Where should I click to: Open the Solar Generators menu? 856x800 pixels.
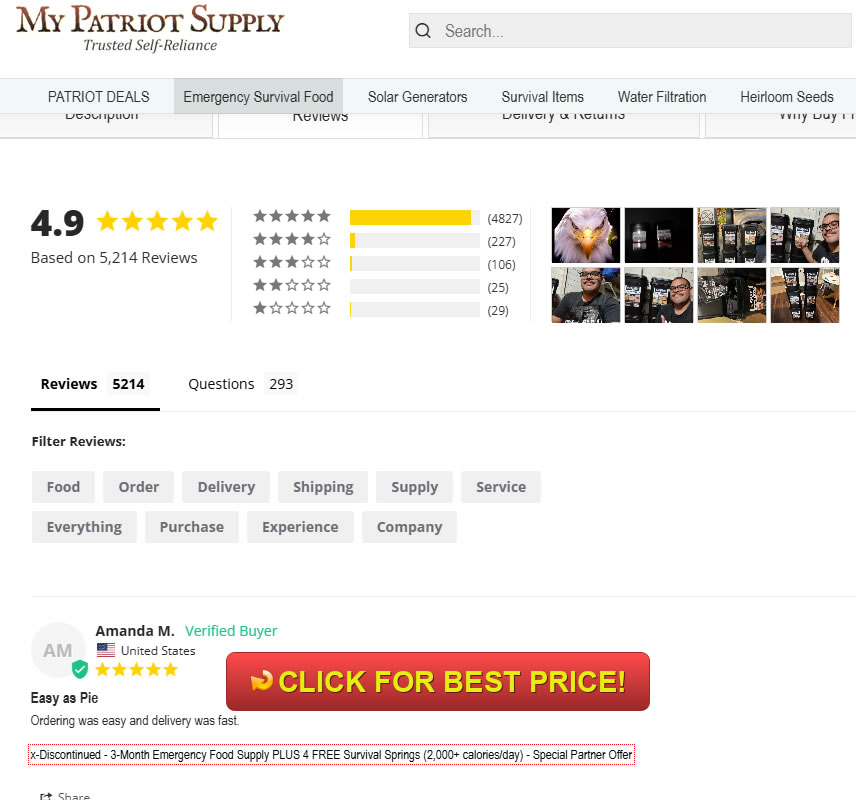tap(418, 97)
